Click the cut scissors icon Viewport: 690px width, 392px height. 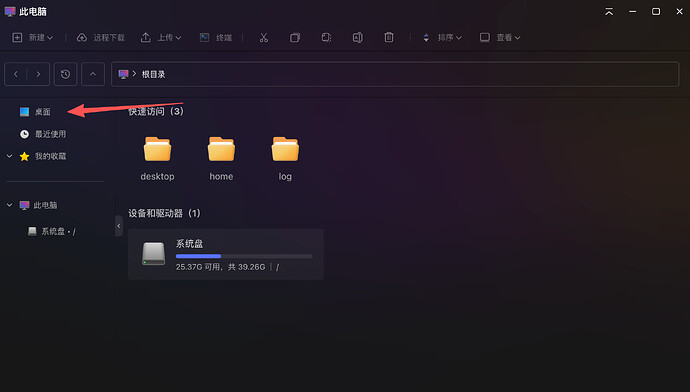click(x=264, y=38)
